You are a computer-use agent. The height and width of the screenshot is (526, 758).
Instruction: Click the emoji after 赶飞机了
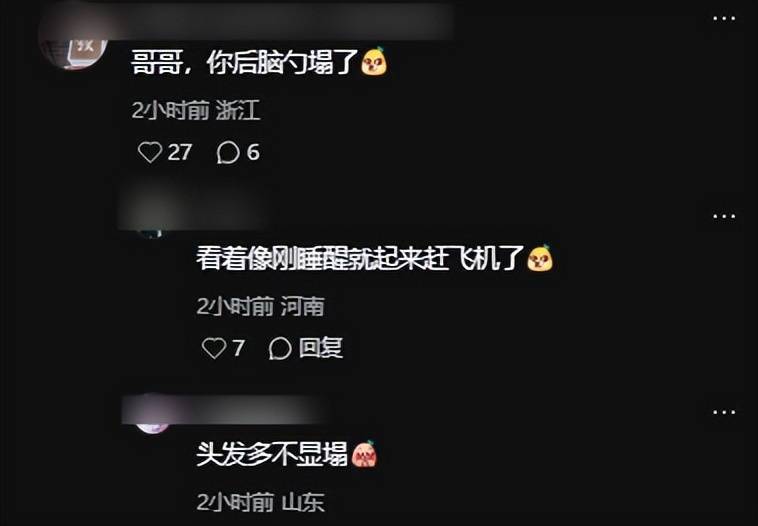(x=540, y=258)
